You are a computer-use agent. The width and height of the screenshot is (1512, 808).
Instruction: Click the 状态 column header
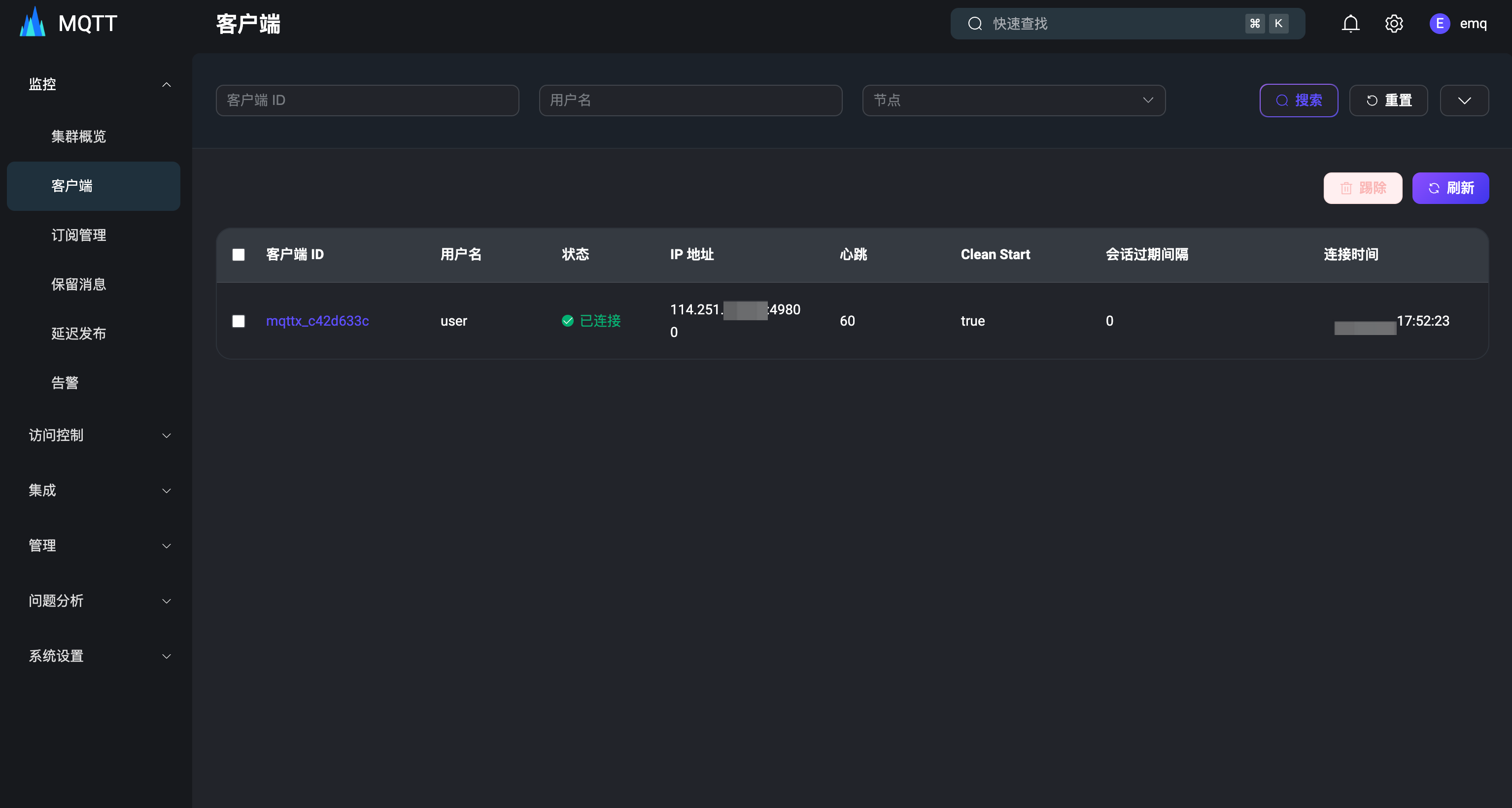pos(575,254)
